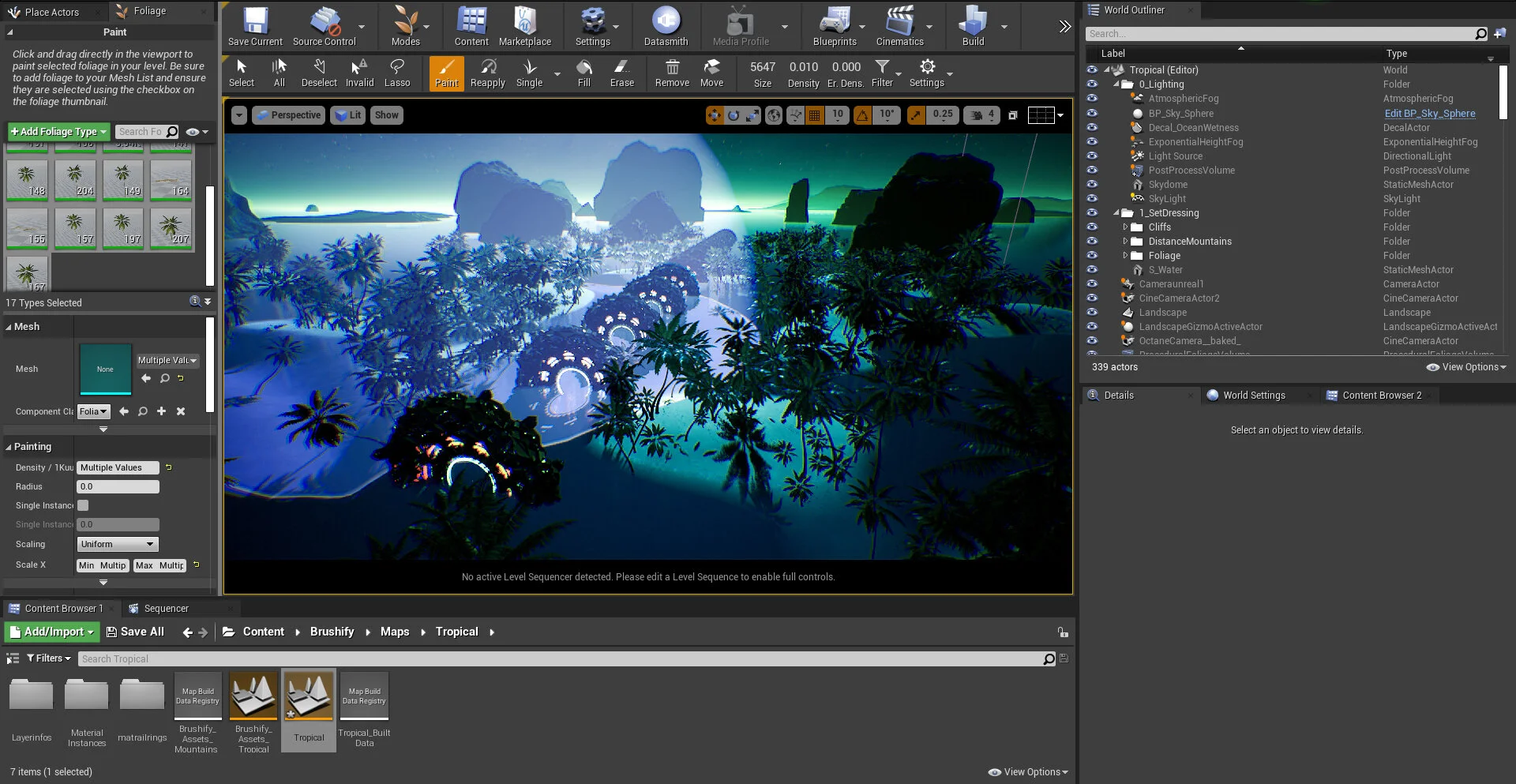Hide the AtmosphericFog actor with eye icon

tap(1092, 99)
